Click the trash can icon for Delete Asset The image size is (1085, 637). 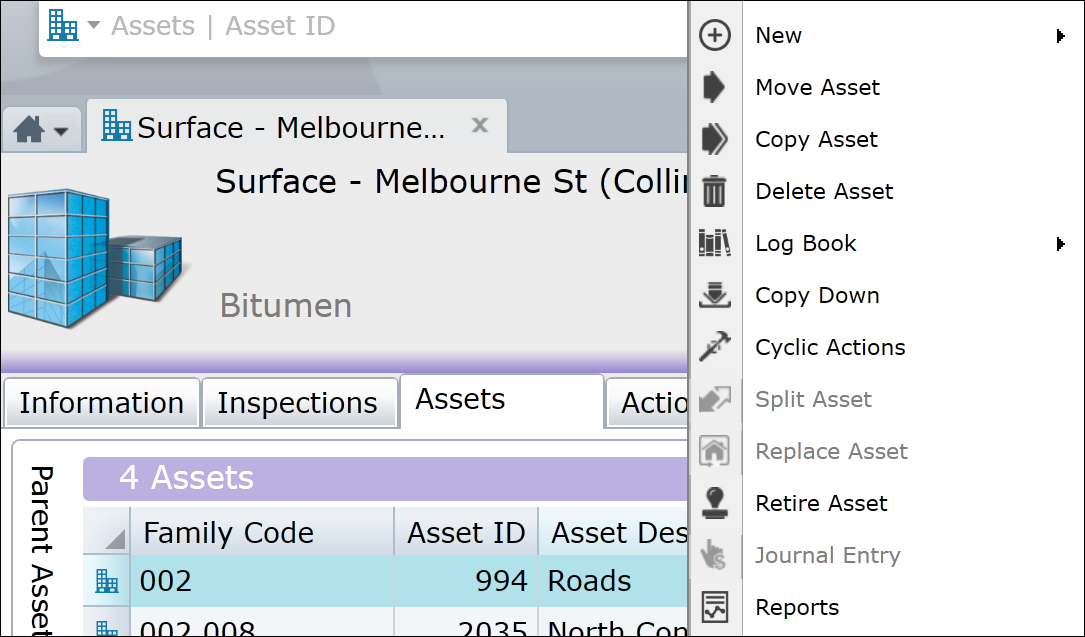pos(714,191)
